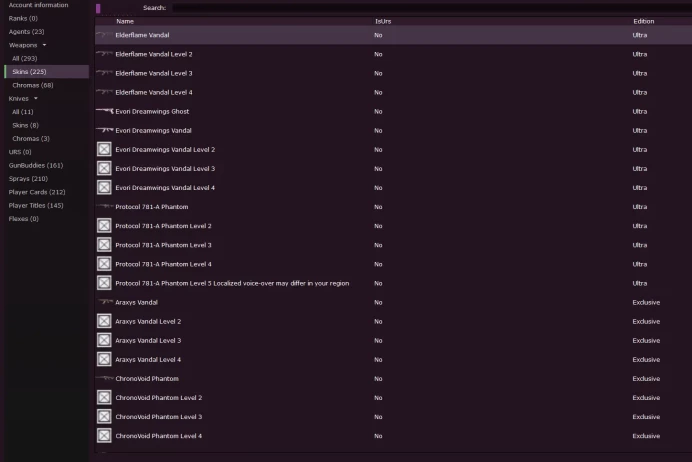
Task: Click the placeholder icon for Protocol 781-A Phantom Level 4
Action: [x=104, y=264]
